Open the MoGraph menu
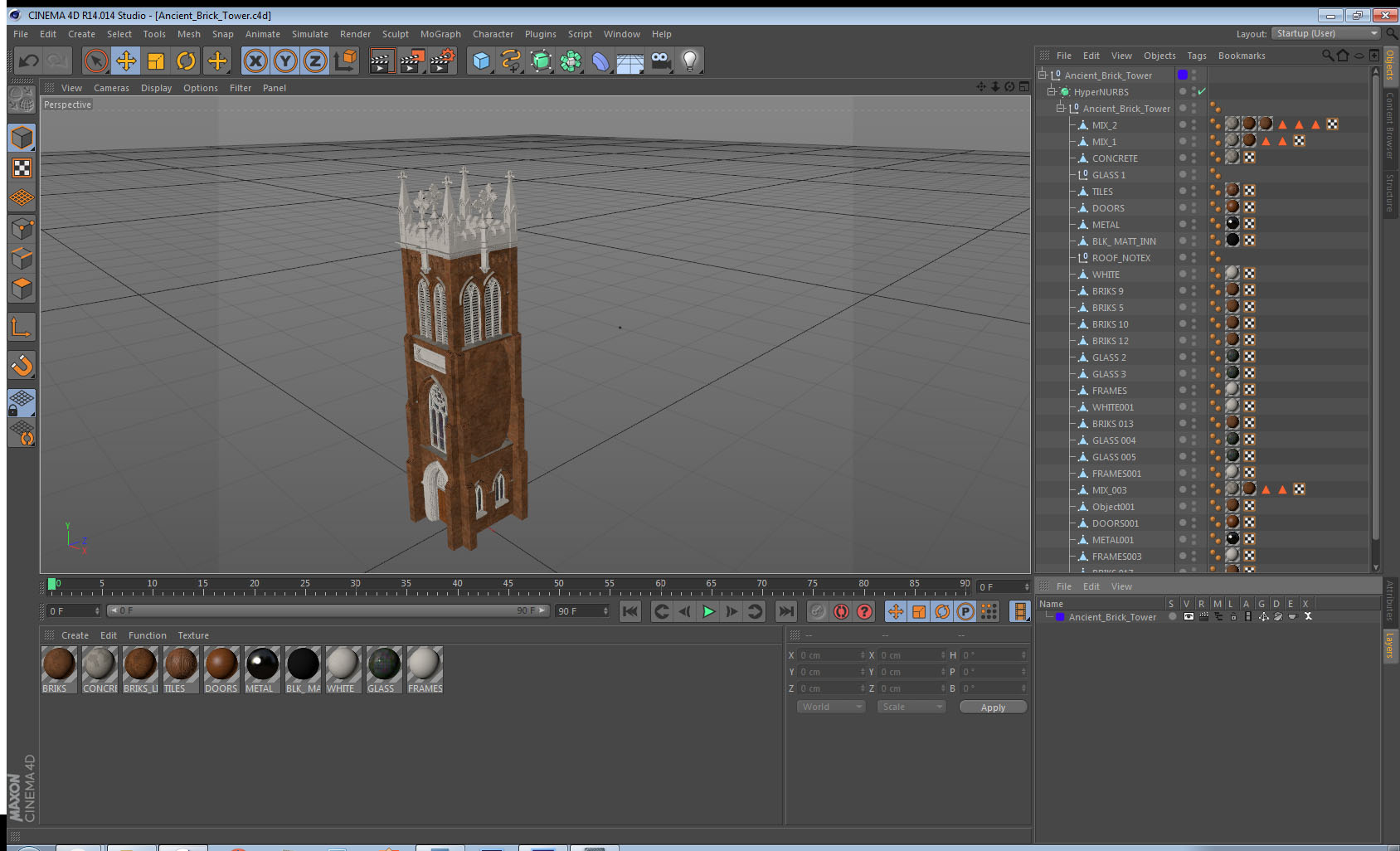 (440, 34)
